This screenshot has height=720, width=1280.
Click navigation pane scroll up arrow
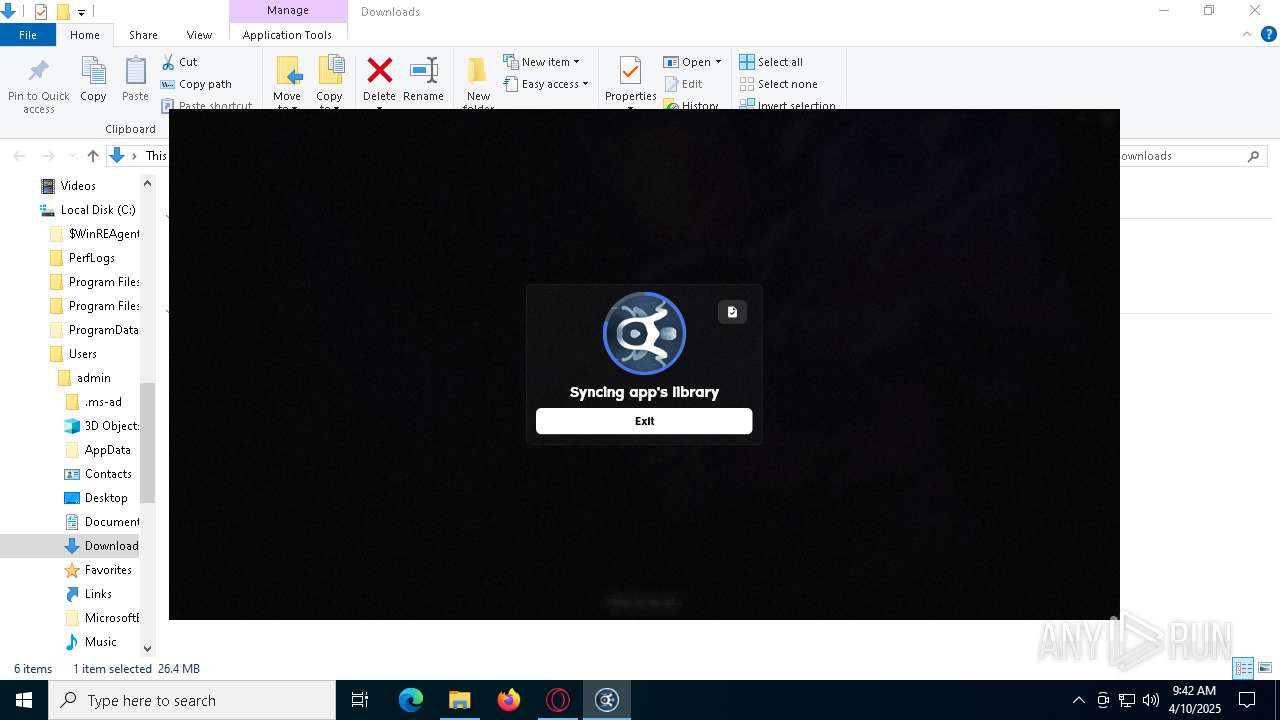(148, 183)
